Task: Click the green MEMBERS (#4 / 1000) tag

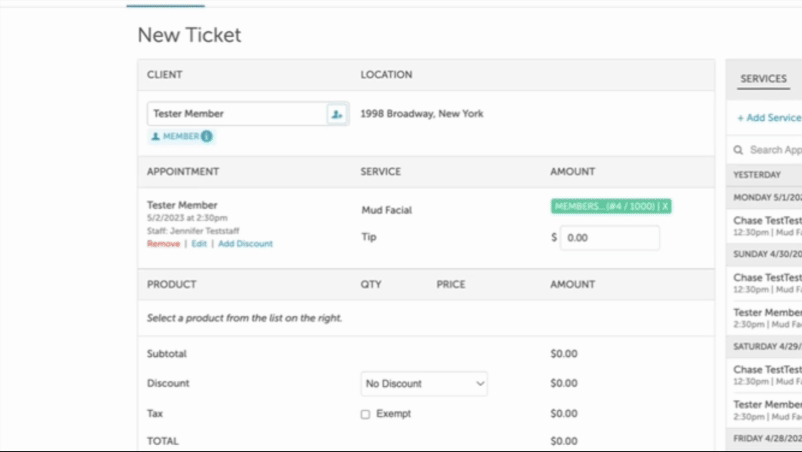Action: [x=603, y=206]
